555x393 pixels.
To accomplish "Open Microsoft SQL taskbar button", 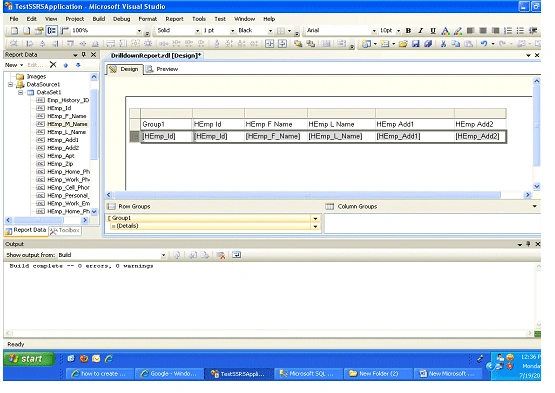I will pos(307,374).
